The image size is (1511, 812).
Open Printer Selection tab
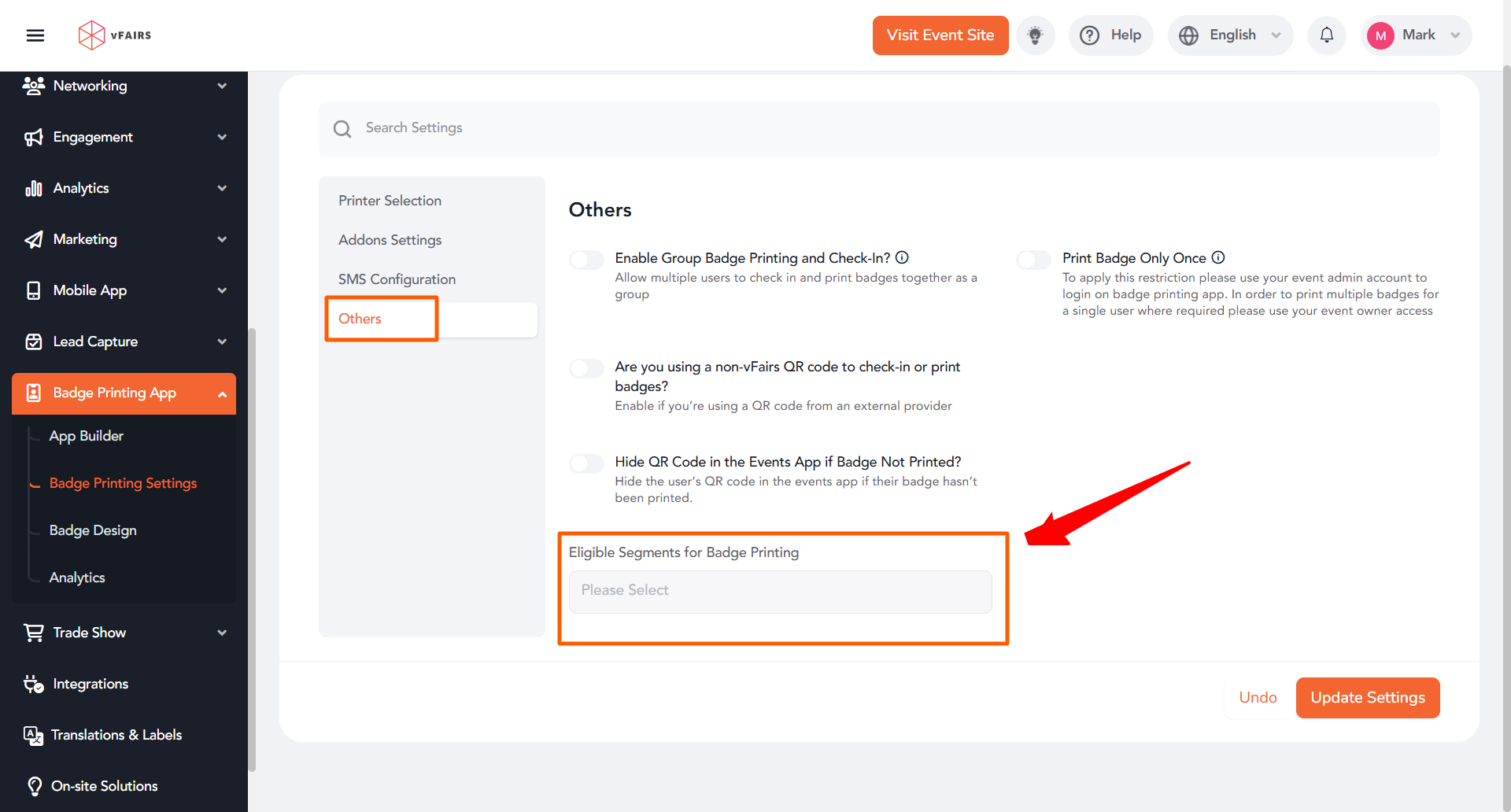(390, 201)
